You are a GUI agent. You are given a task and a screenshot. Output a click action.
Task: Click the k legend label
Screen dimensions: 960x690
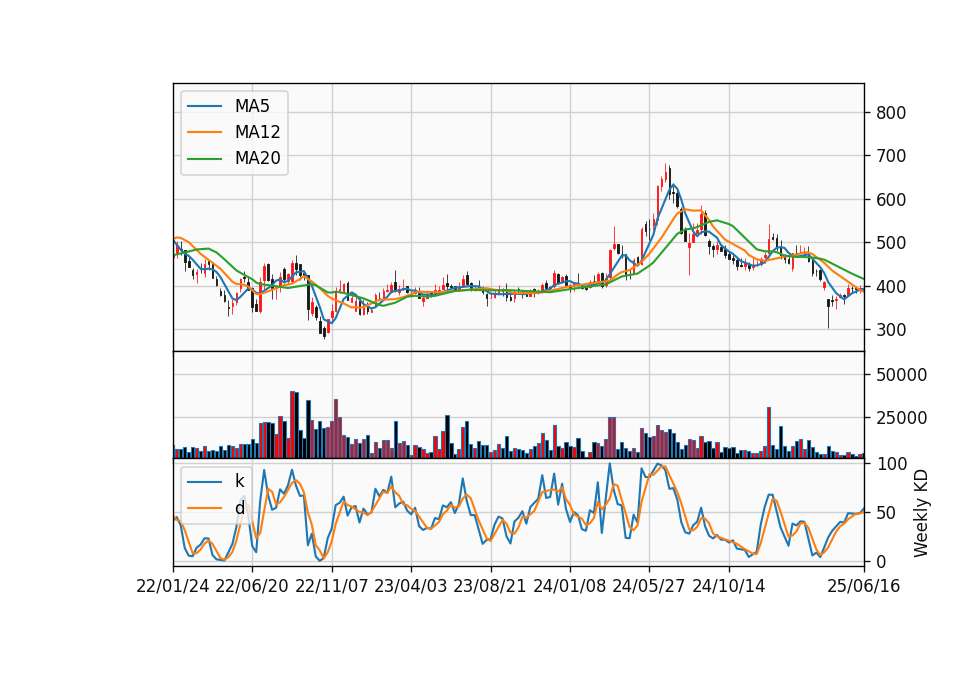pyautogui.click(x=239, y=481)
